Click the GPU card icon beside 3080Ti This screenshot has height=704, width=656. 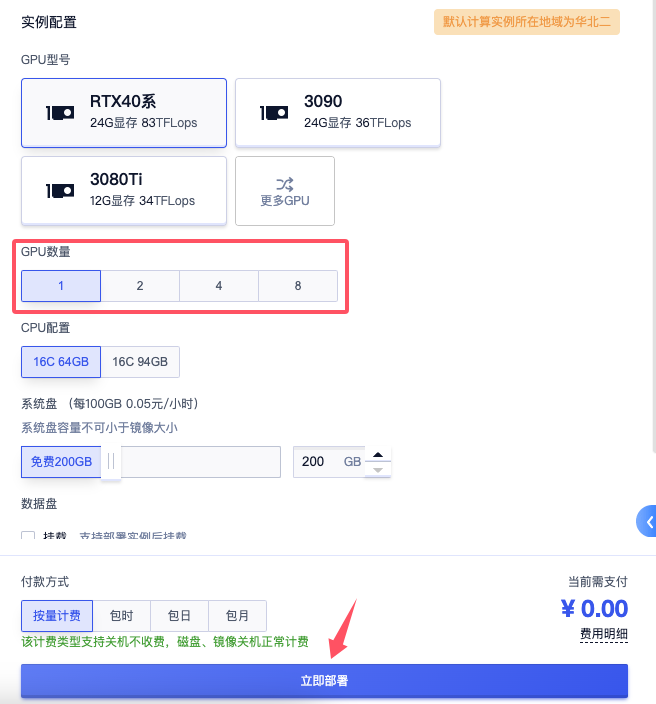coord(60,191)
